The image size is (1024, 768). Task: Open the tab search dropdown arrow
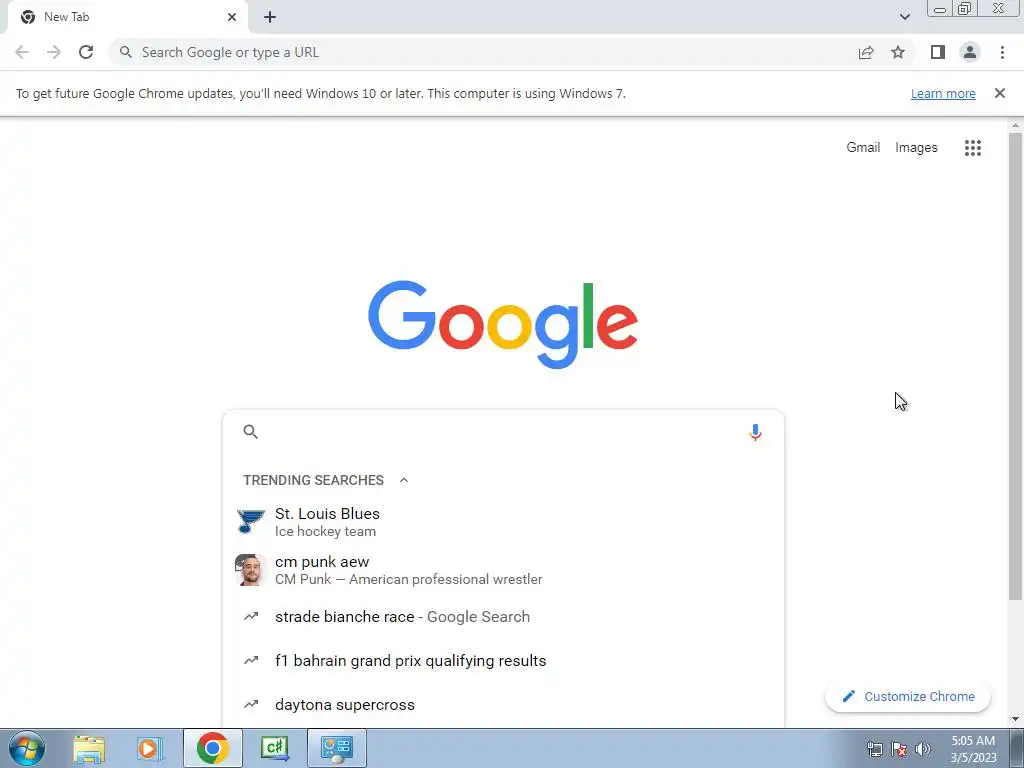(904, 17)
